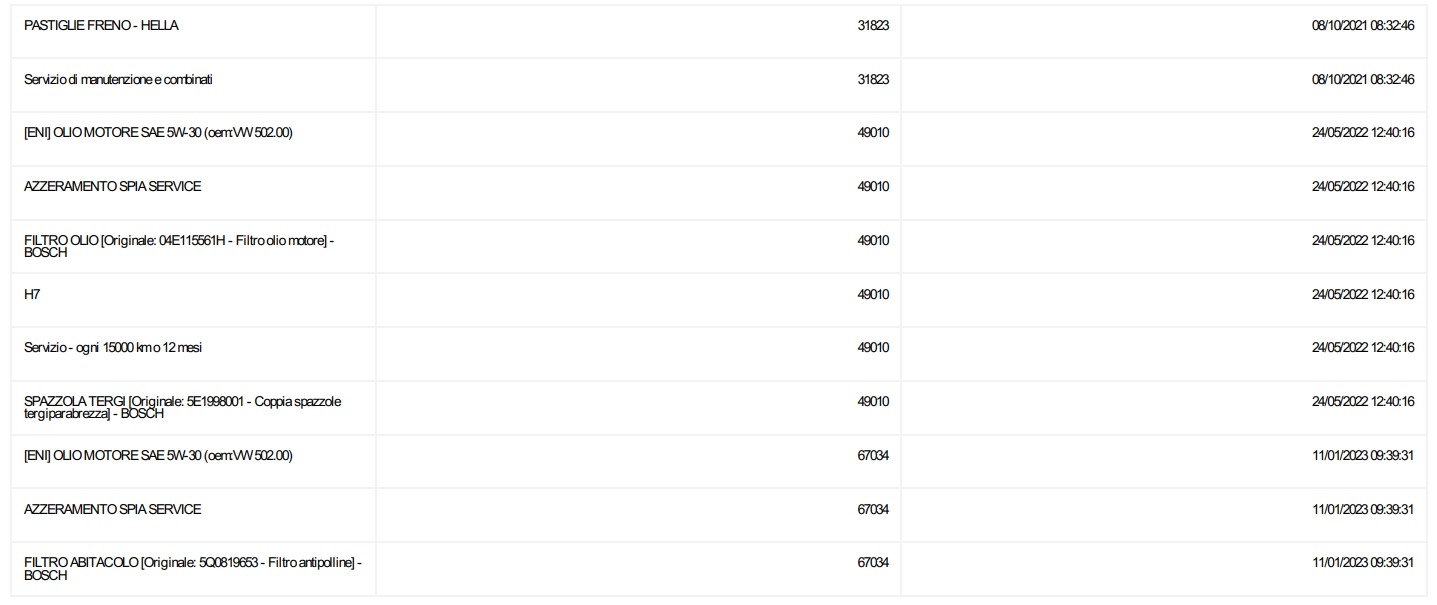Image resolution: width=1437 pixels, height=605 pixels.
Task: Select the 49010 mileage in the H7 row
Action: tap(873, 295)
